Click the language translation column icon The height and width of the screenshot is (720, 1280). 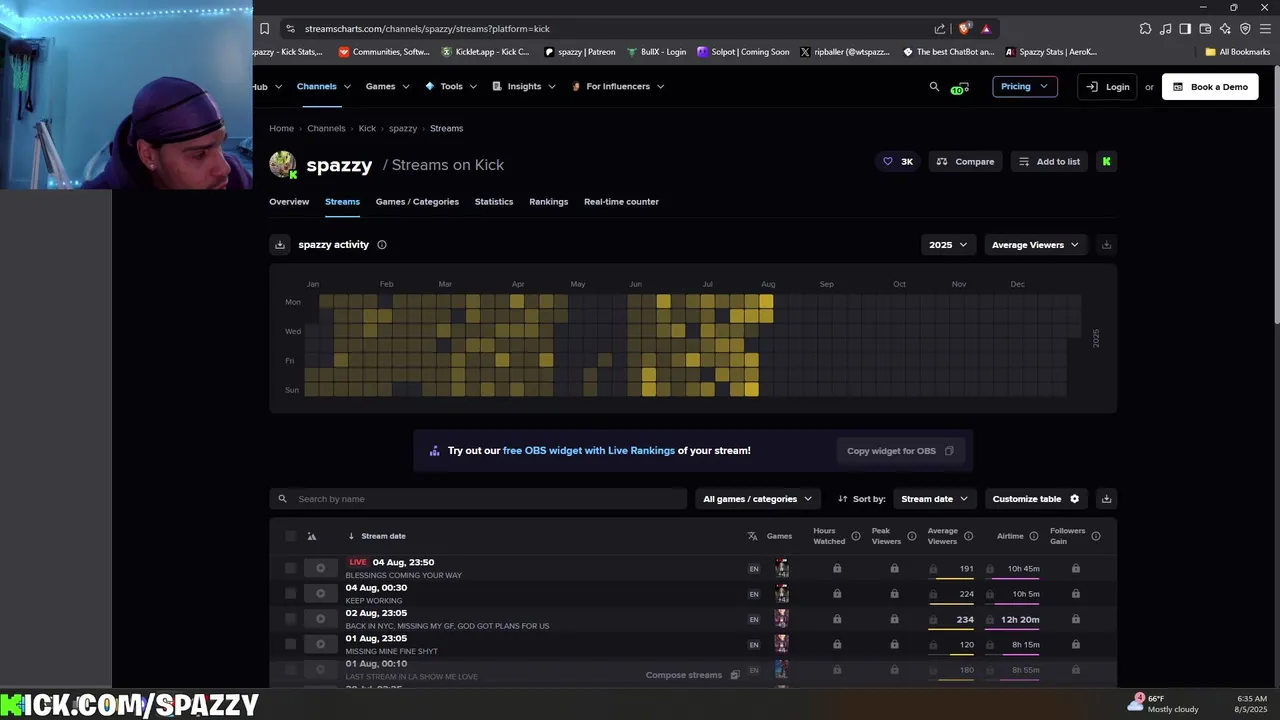coord(753,537)
